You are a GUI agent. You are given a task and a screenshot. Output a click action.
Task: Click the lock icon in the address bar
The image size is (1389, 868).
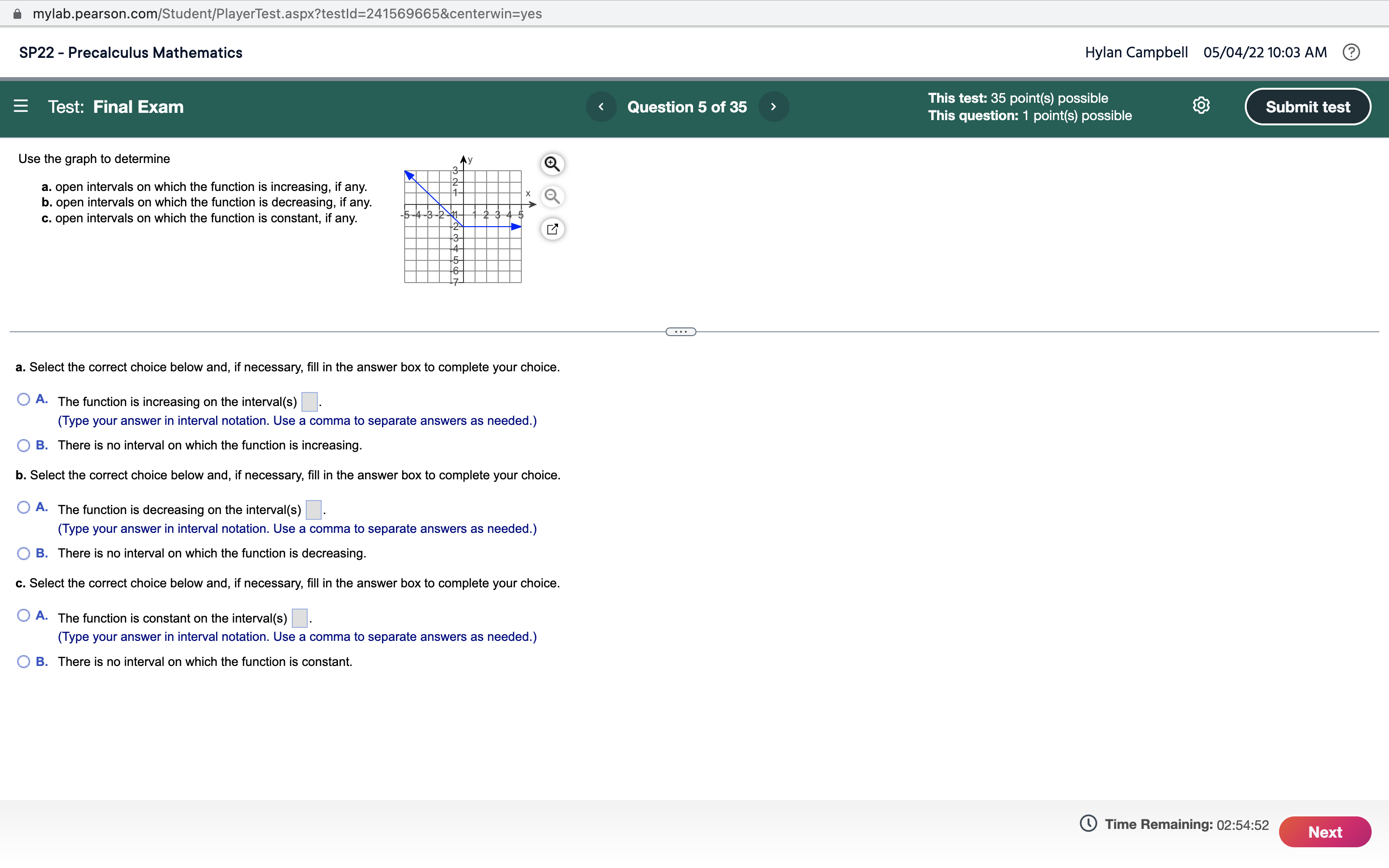pos(17,13)
